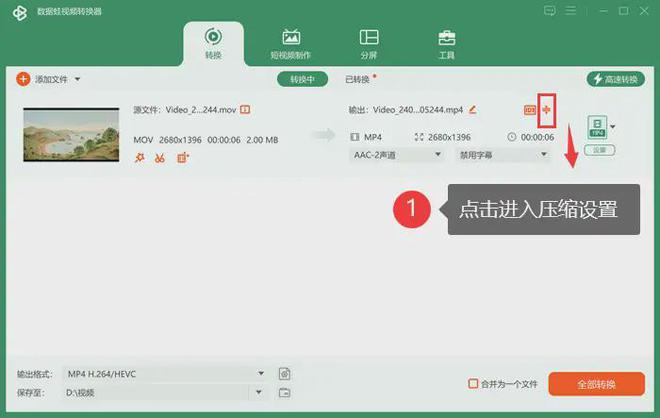Open output format settings gear icon
This screenshot has height=418, width=660.
click(285, 374)
